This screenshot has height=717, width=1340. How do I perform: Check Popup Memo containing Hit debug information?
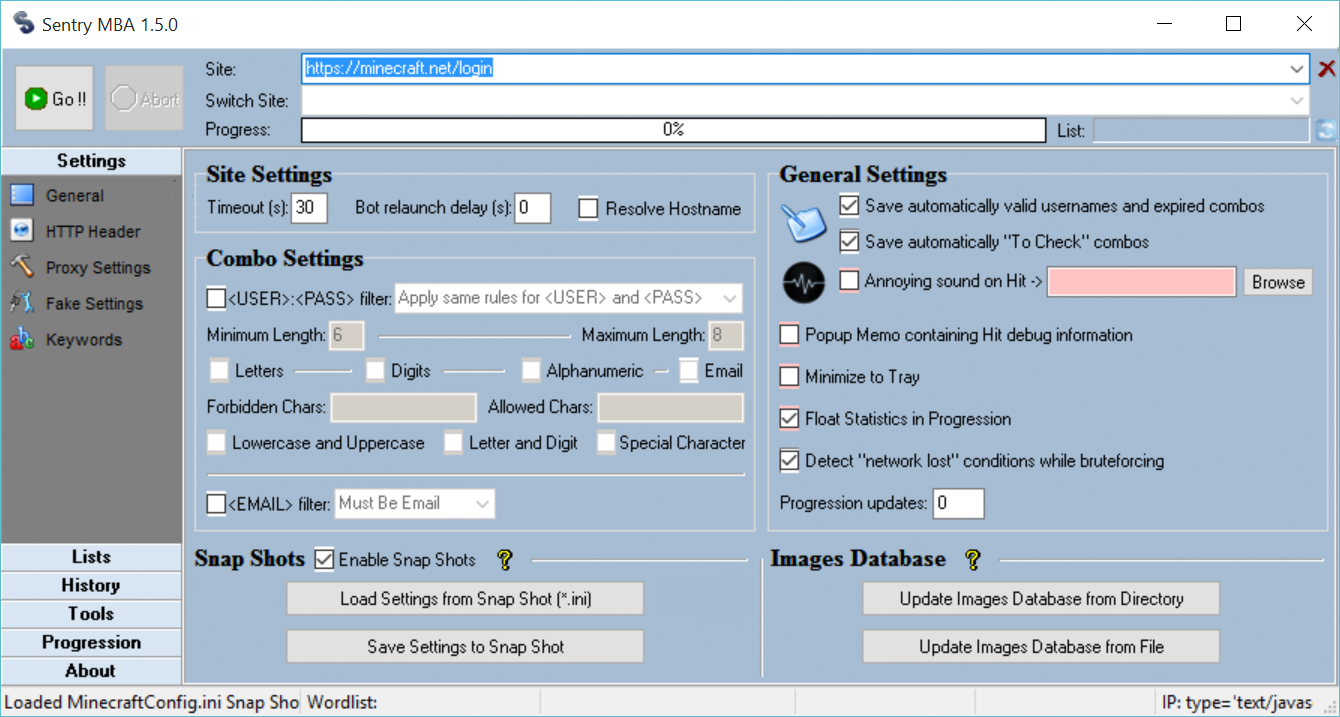pyautogui.click(x=789, y=335)
